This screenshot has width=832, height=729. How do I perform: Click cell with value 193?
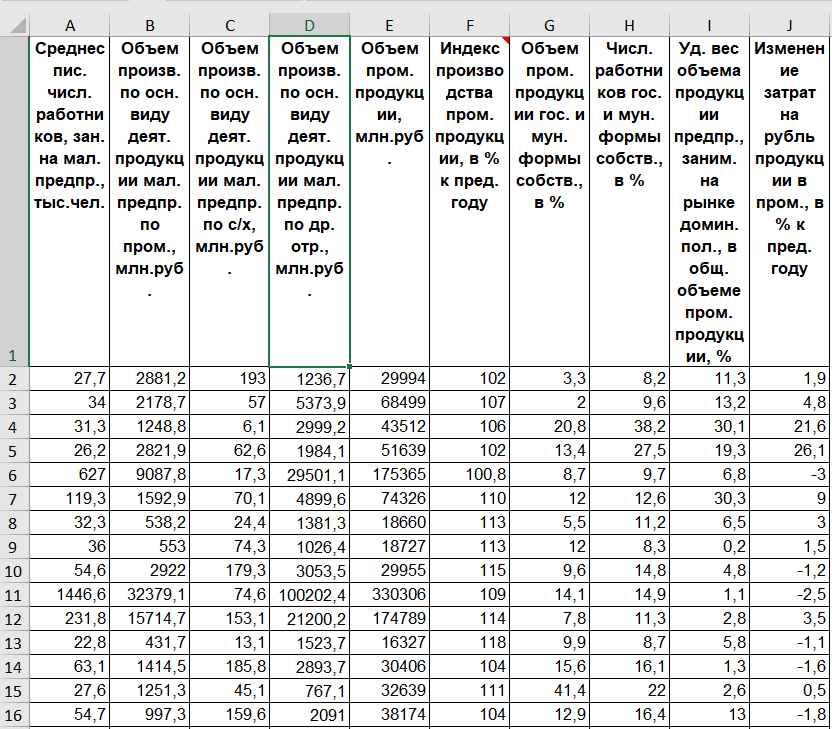click(230, 379)
